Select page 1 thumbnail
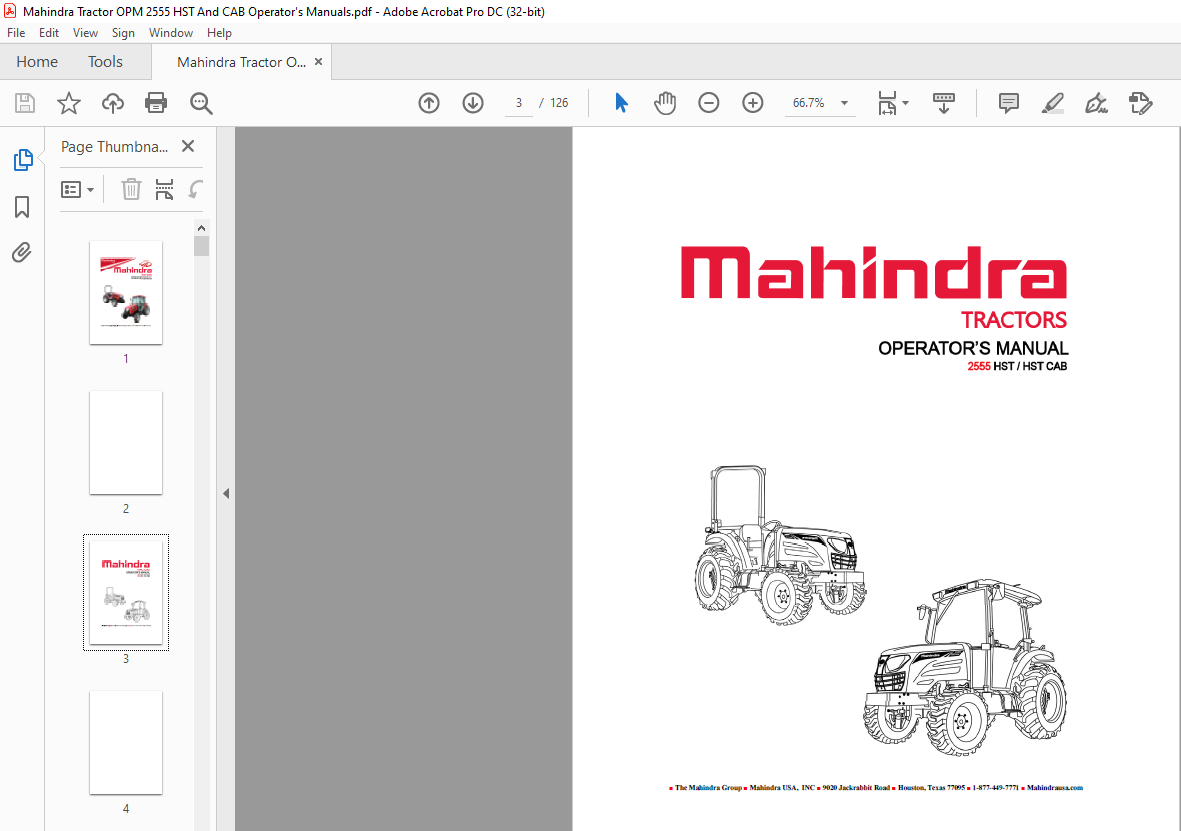The width and height of the screenshot is (1181, 831). (126, 292)
